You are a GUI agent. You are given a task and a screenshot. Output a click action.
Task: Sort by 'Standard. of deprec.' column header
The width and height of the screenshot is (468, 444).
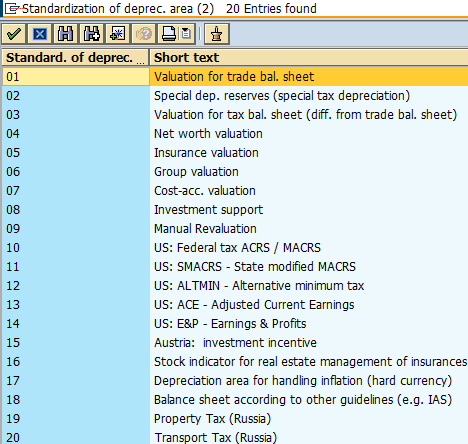[75, 57]
